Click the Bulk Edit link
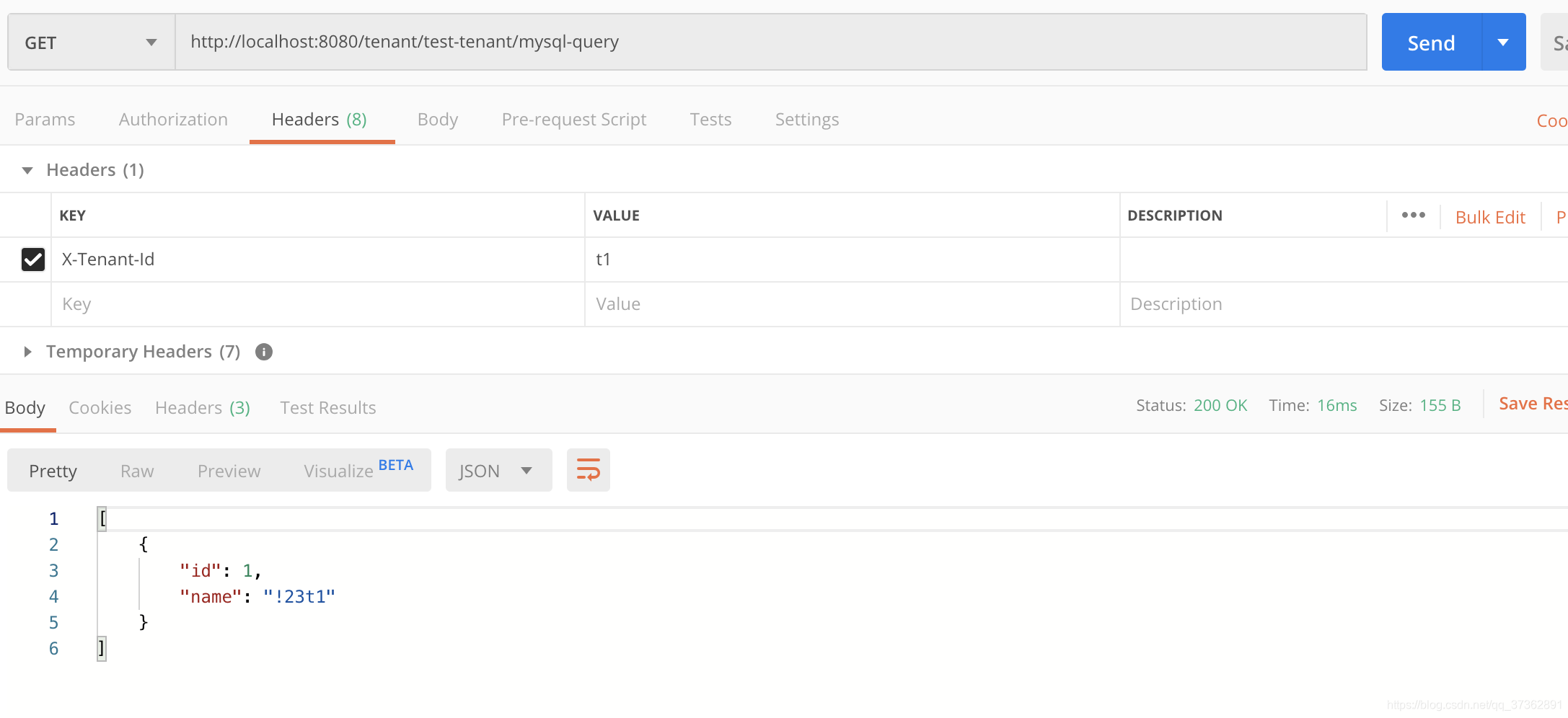This screenshot has width=1568, height=718. (1490, 217)
